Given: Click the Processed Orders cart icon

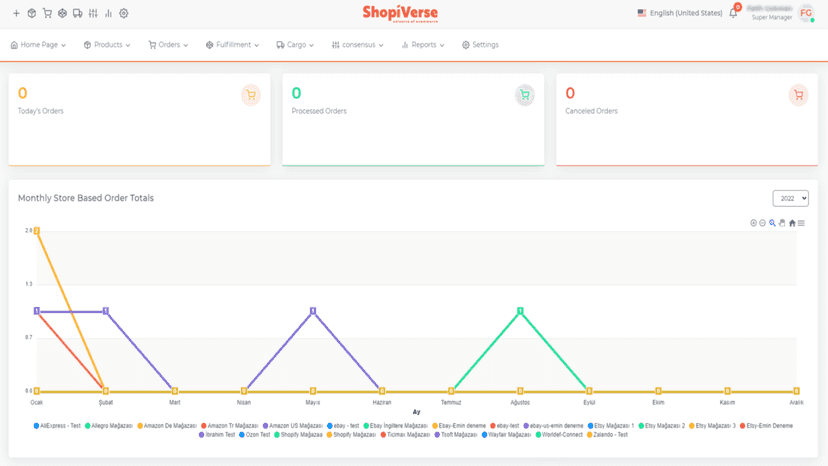Looking at the screenshot, I should [524, 95].
